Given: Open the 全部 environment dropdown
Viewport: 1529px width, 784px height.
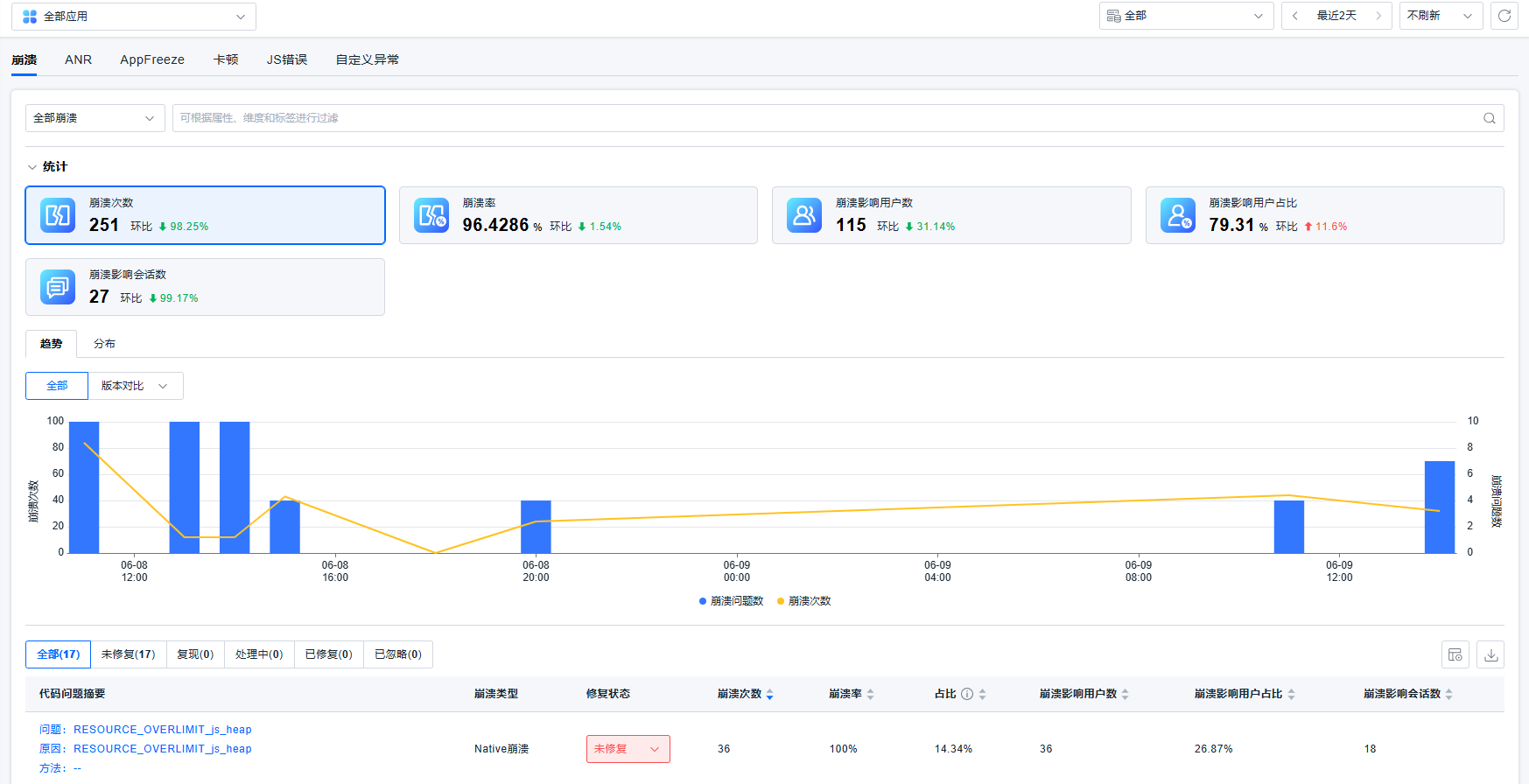Looking at the screenshot, I should 1186,16.
